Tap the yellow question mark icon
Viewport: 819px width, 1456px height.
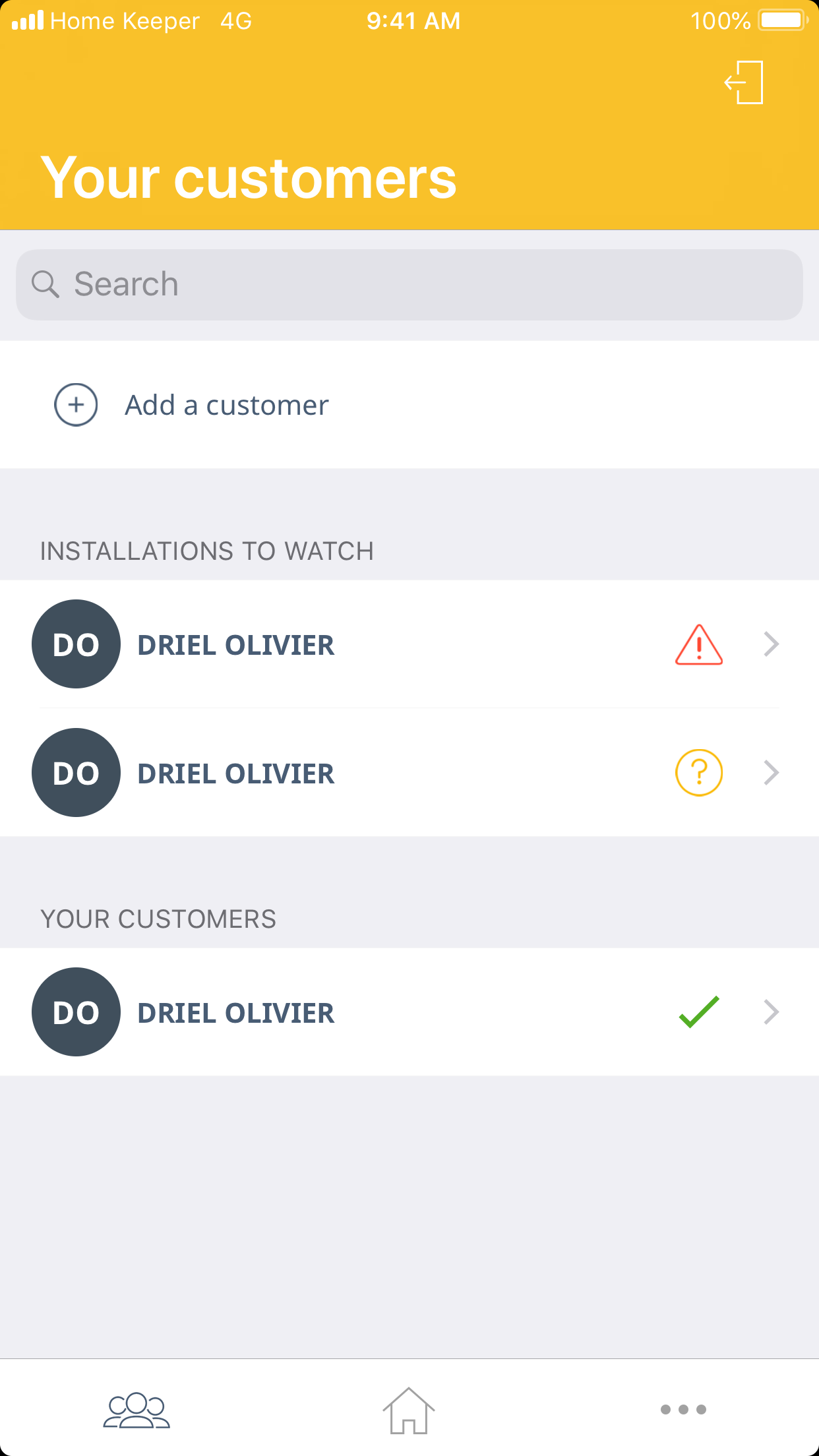699,773
